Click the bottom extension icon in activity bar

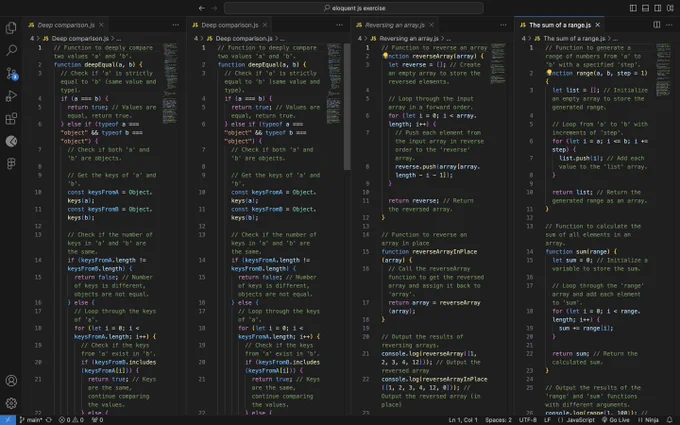(x=11, y=163)
